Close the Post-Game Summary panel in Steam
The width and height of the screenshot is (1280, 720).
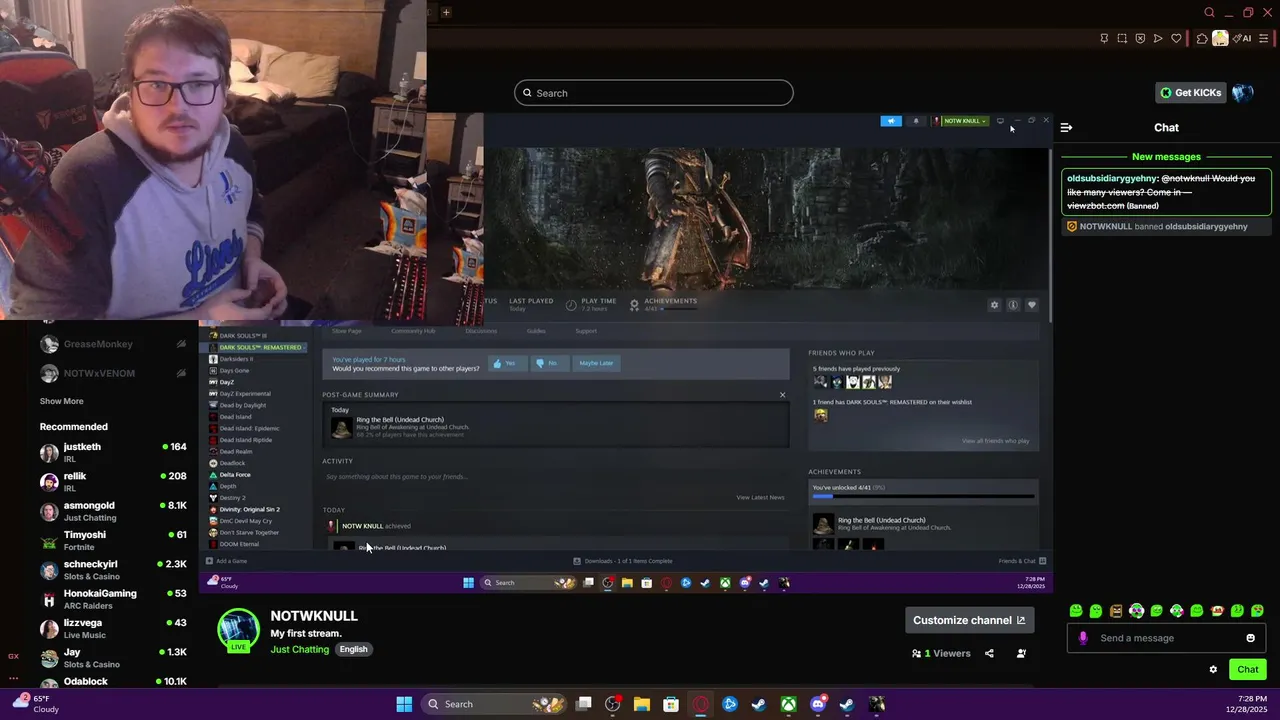pos(782,395)
